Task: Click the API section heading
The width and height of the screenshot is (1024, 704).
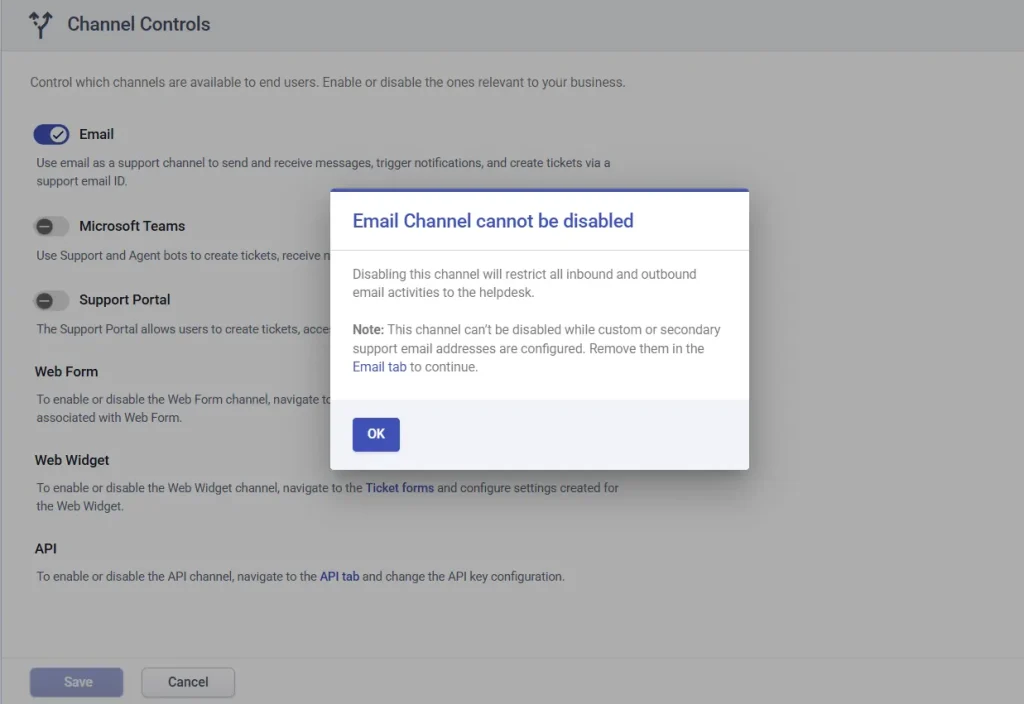Action: coord(45,548)
